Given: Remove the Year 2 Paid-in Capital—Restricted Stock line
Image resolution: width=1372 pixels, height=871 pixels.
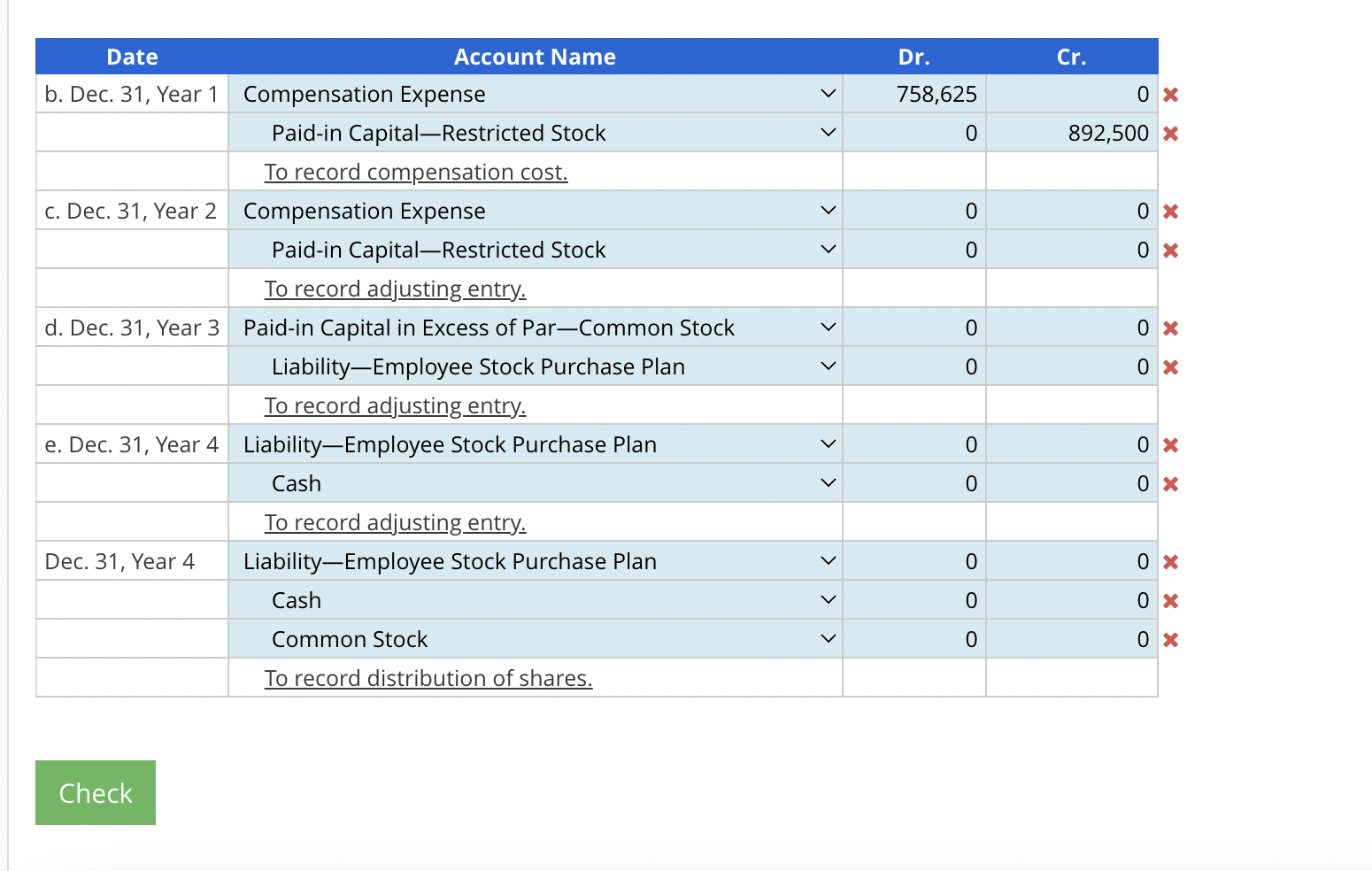Looking at the screenshot, I should [x=1170, y=249].
